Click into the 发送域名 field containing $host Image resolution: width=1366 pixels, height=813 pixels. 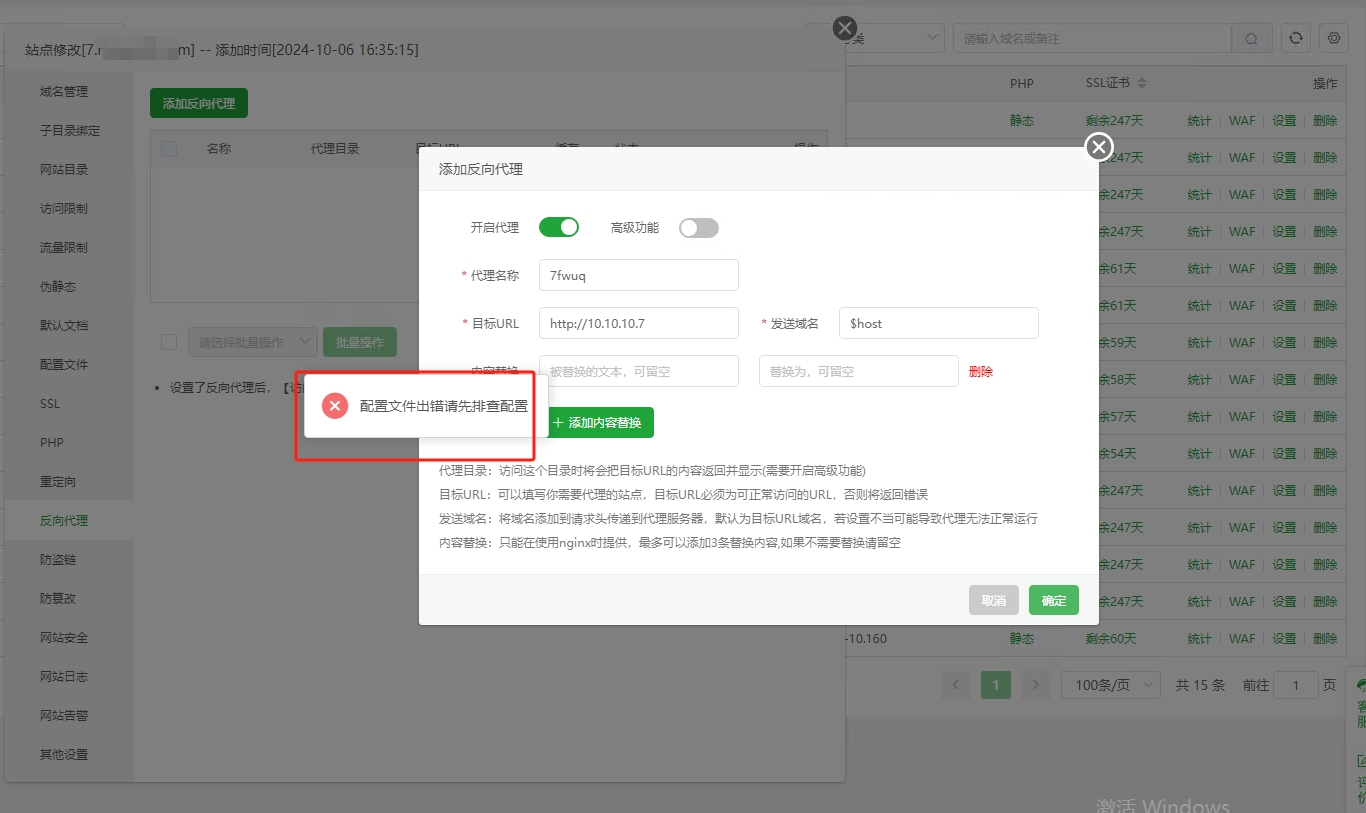(x=939, y=323)
